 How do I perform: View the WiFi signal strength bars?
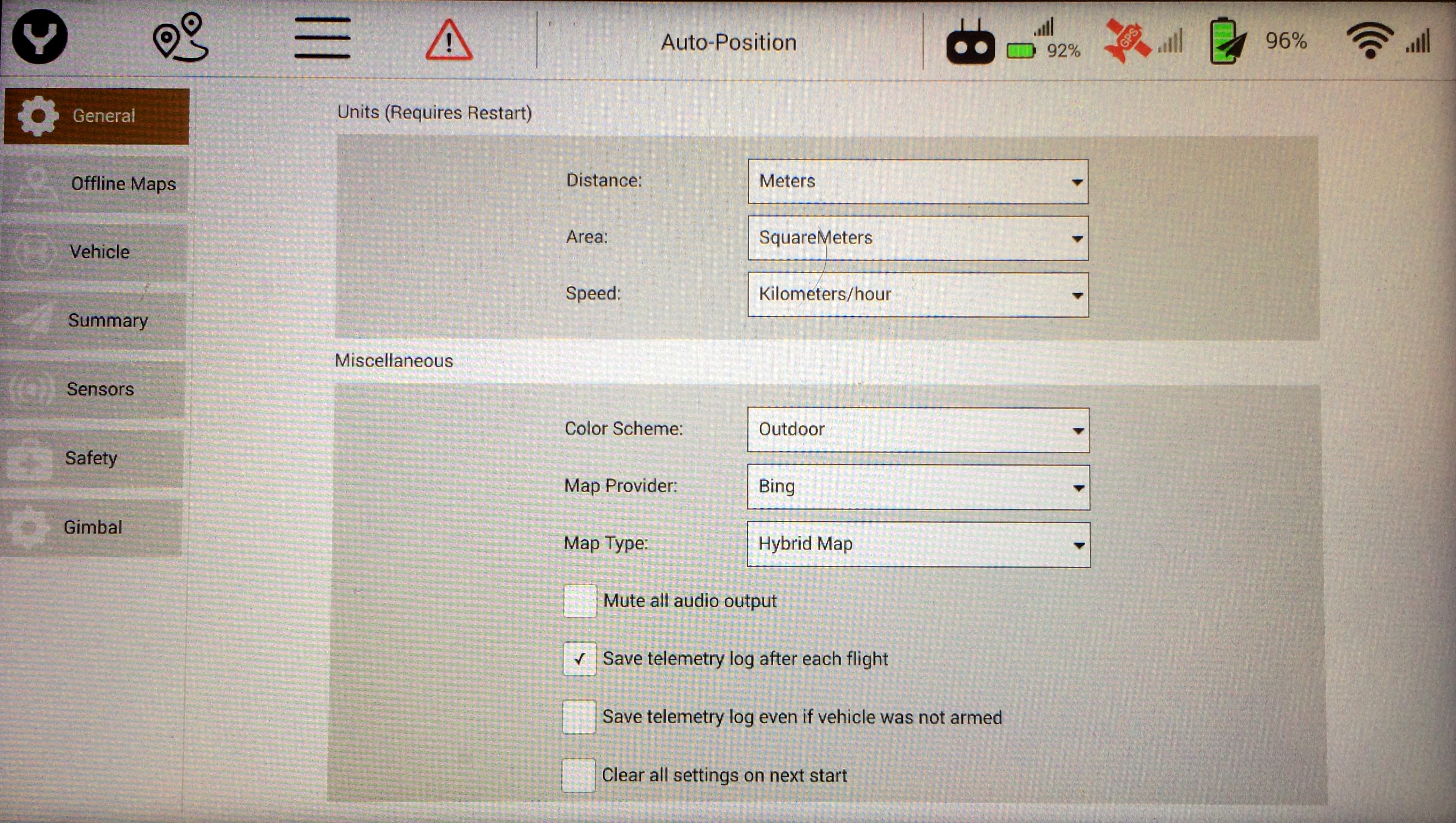pyautogui.click(x=1418, y=41)
